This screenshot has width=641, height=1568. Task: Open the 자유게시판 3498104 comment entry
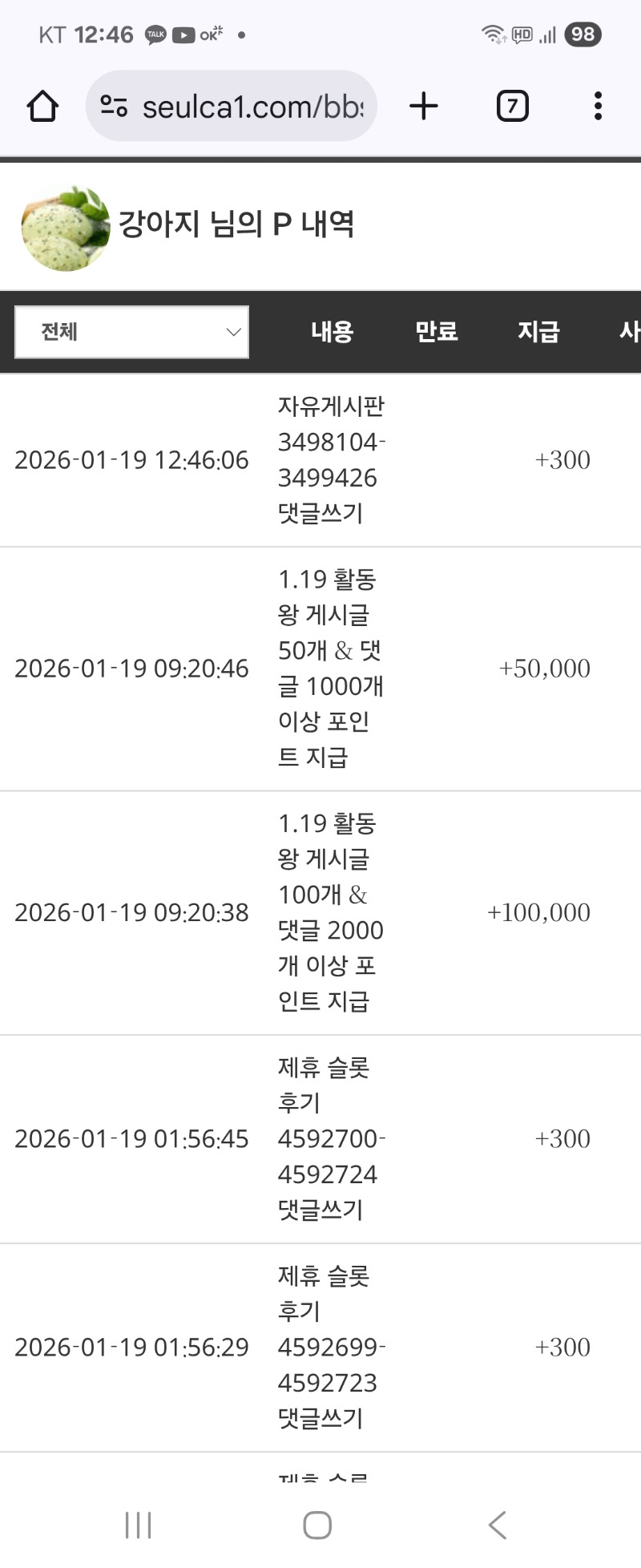(x=331, y=460)
